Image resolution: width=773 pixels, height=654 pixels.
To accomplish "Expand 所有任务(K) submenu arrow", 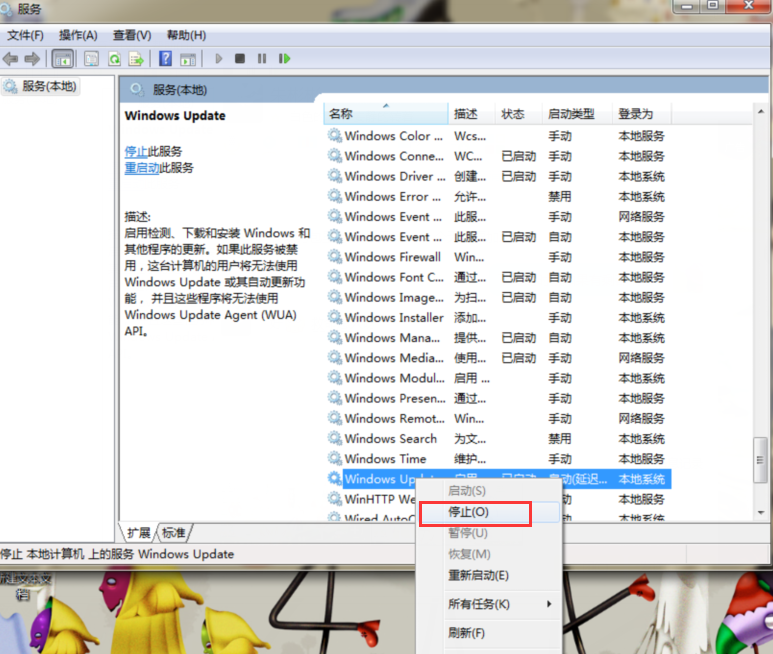I will click(549, 604).
